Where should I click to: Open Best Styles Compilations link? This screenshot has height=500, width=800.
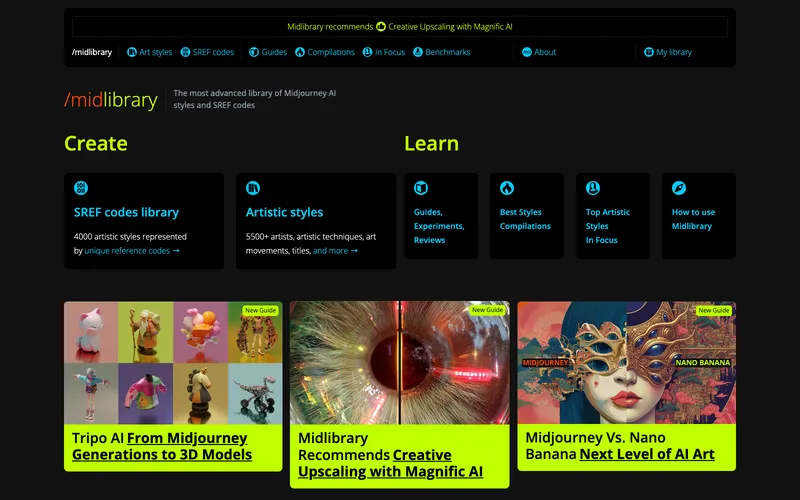pos(525,219)
